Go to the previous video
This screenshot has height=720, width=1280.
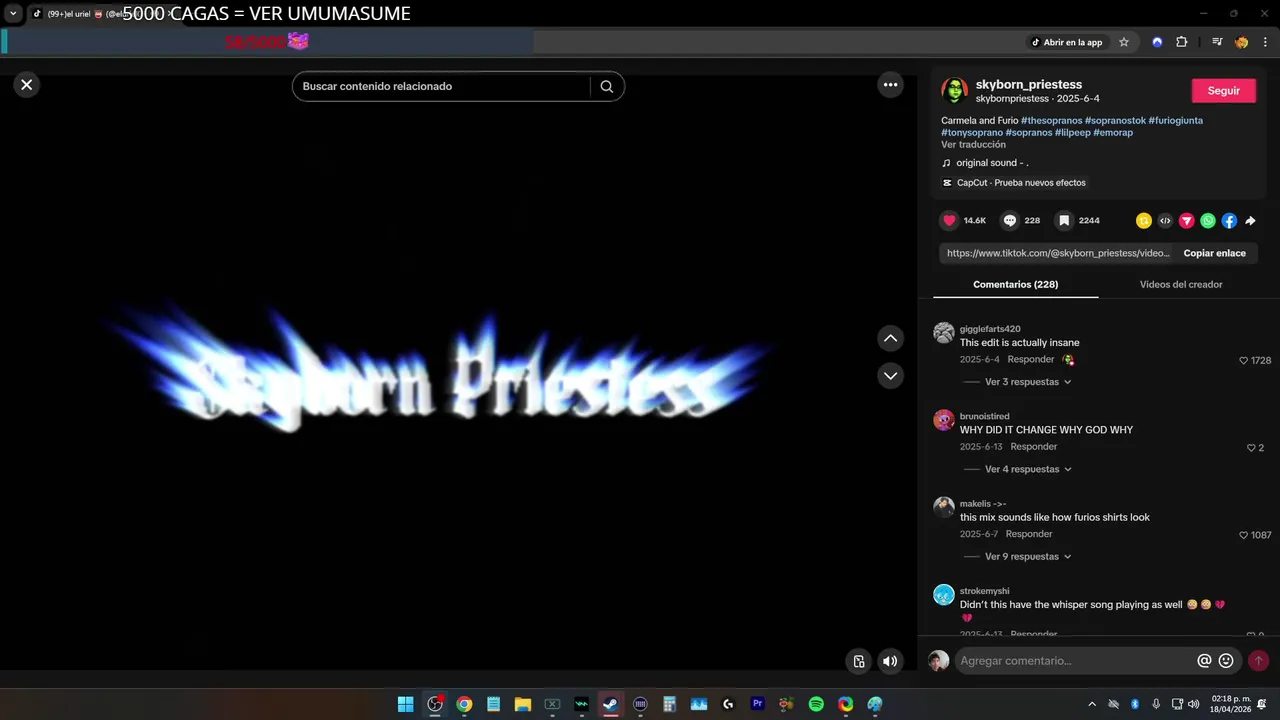tap(890, 339)
